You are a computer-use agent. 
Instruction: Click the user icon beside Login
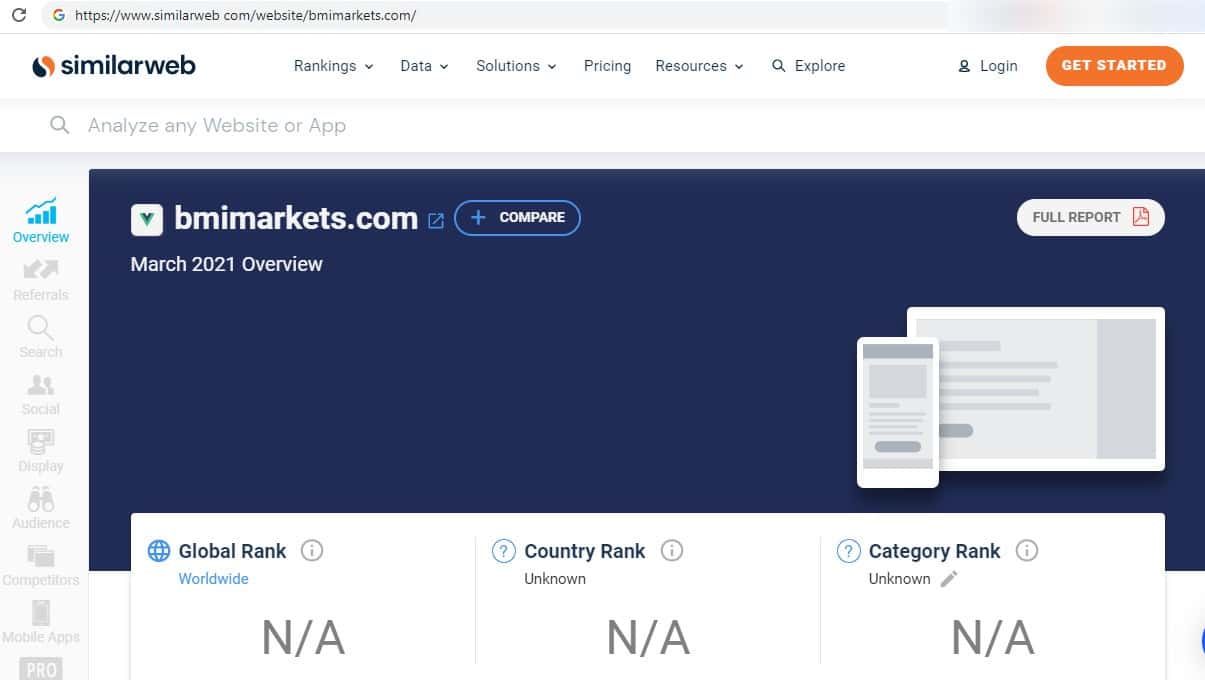pyautogui.click(x=964, y=66)
